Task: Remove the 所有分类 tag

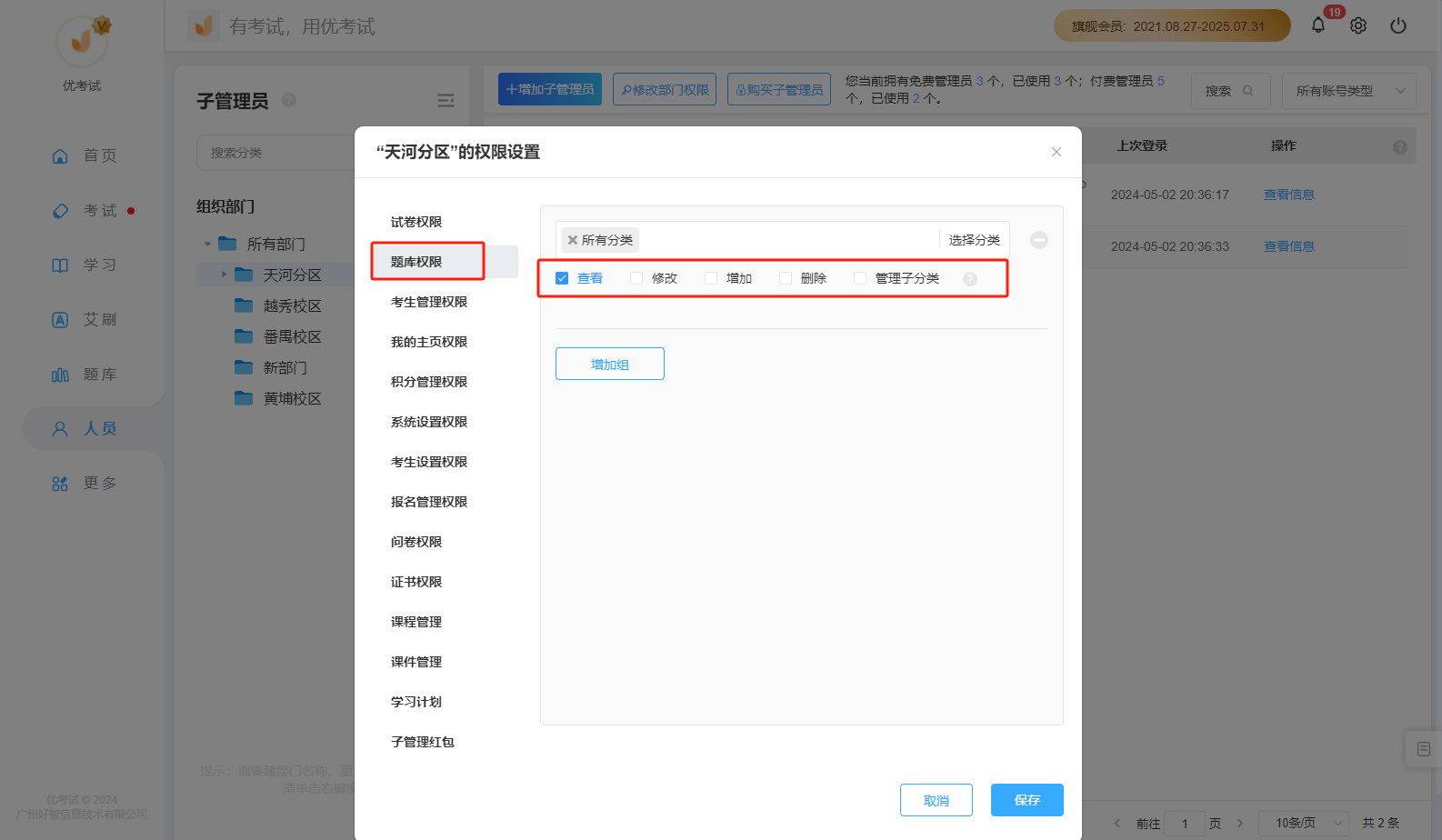Action: pyautogui.click(x=572, y=240)
